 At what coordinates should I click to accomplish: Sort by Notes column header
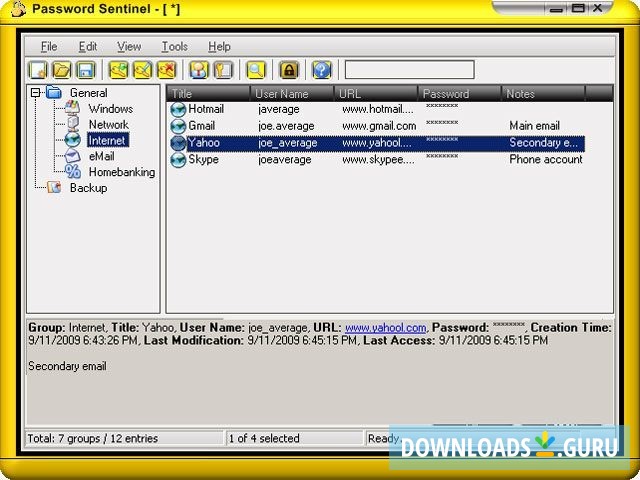coord(543,93)
